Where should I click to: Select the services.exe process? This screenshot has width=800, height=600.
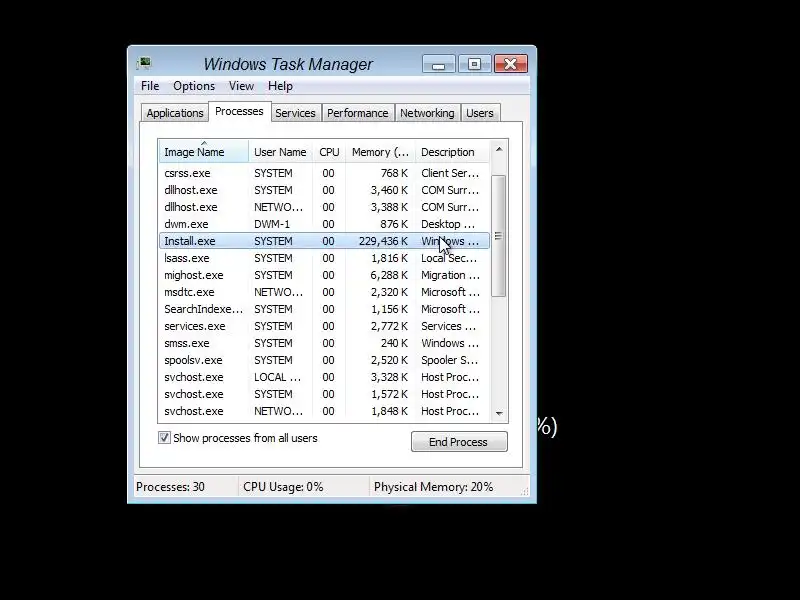pyautogui.click(x=324, y=326)
